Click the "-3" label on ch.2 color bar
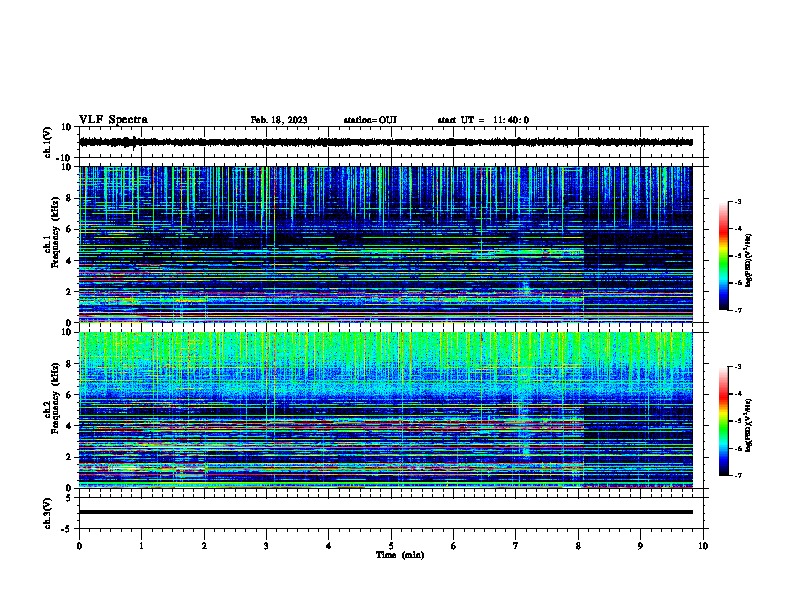This screenshot has height=612, width=792. tap(737, 367)
